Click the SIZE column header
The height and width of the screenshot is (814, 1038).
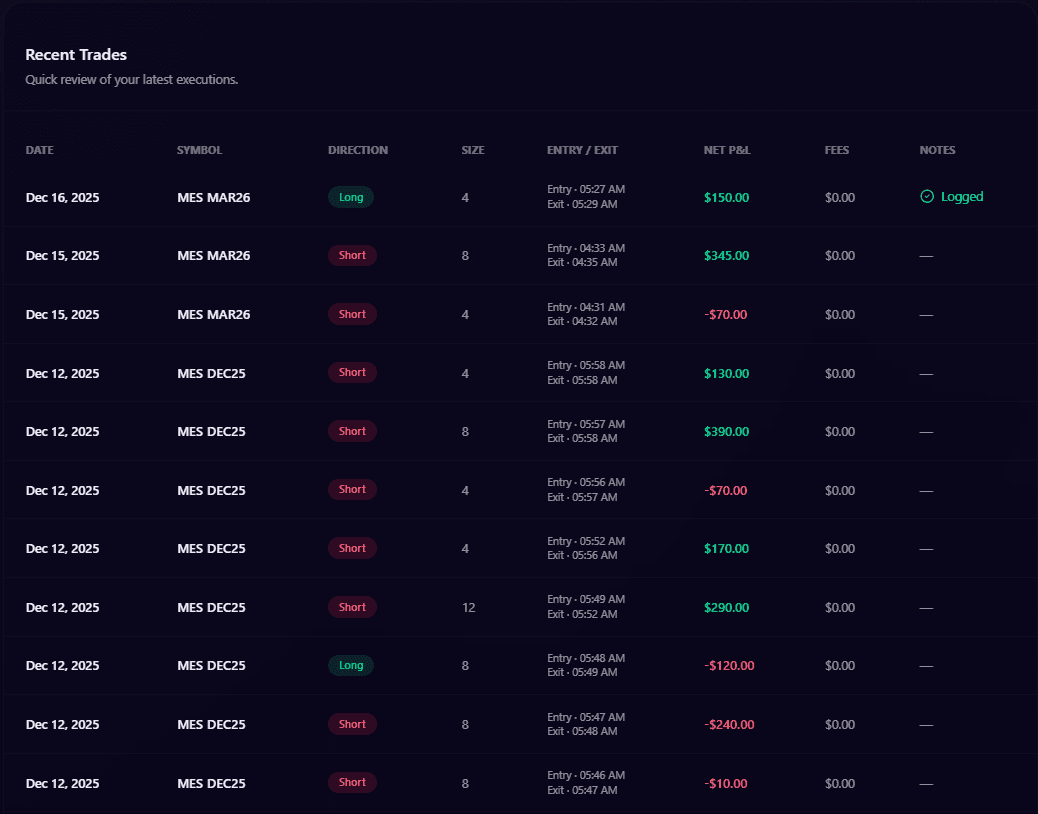[x=473, y=150]
